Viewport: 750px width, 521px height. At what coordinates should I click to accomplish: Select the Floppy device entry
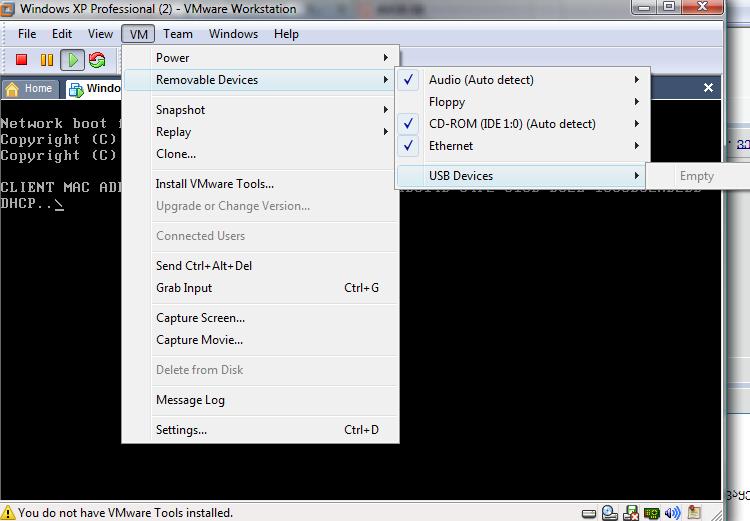[x=522, y=101]
